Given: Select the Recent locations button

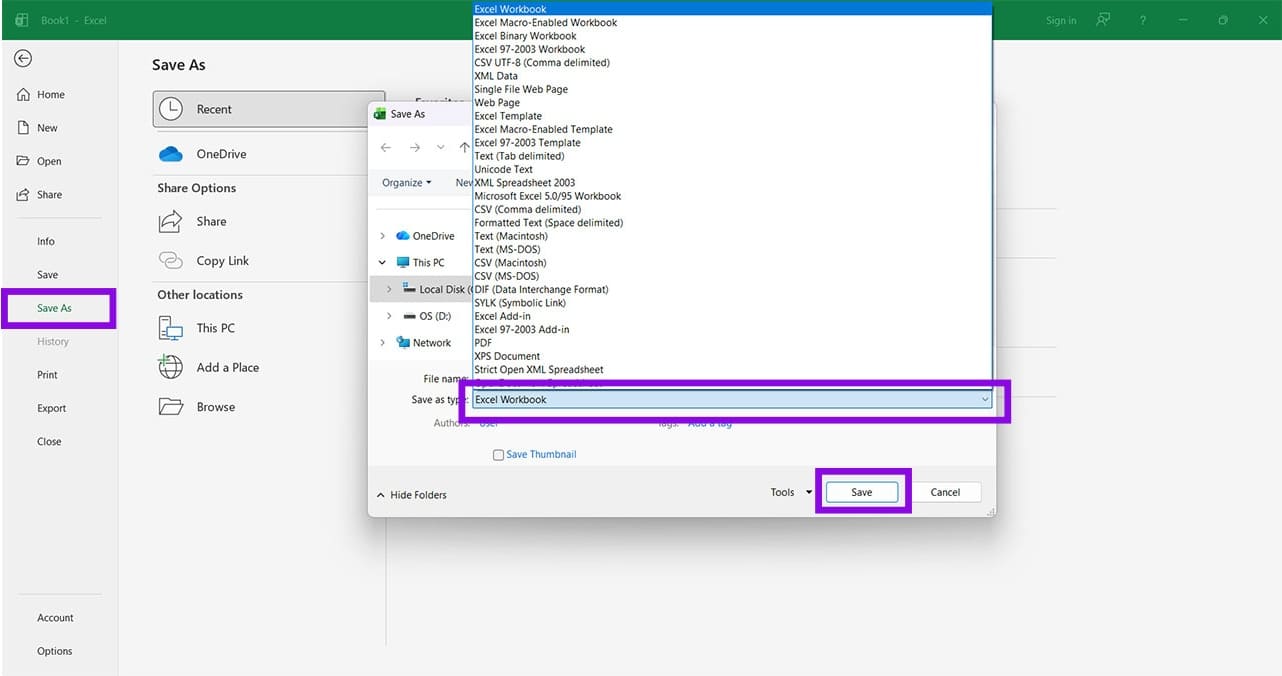Looking at the screenshot, I should (x=268, y=110).
